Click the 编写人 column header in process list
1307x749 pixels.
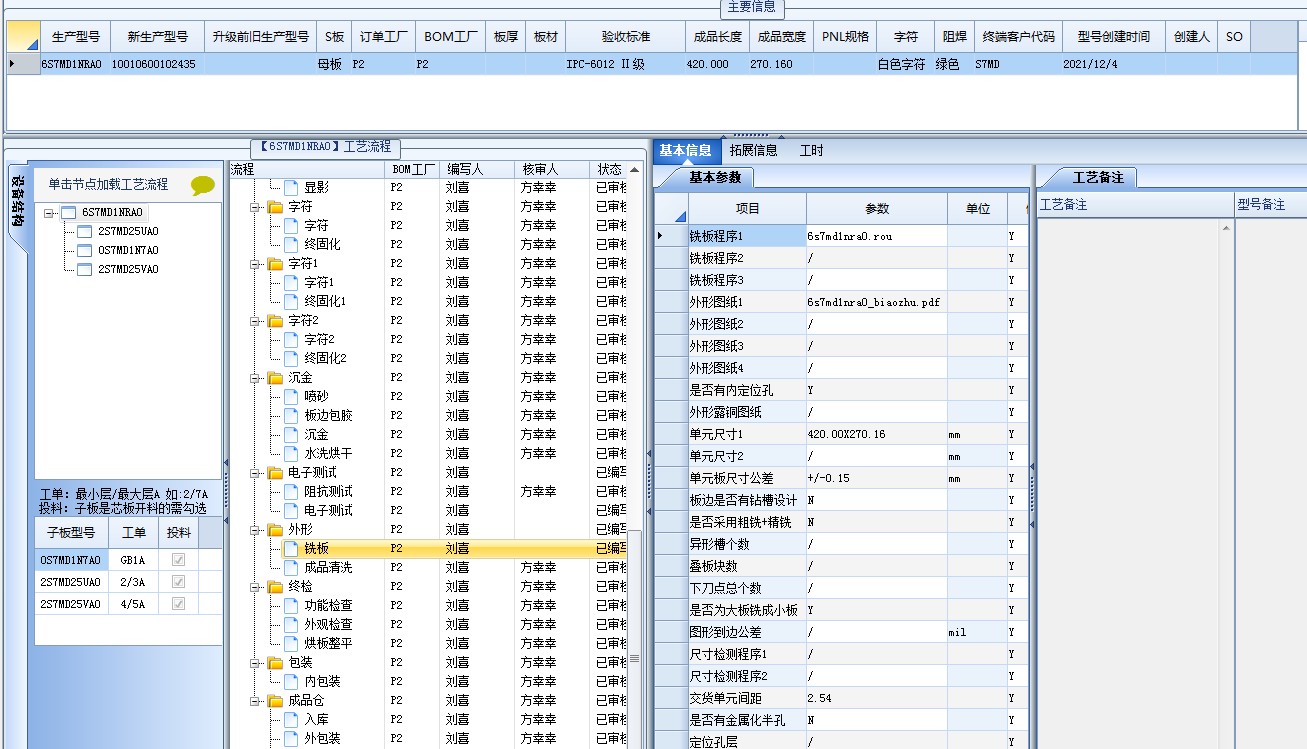pyautogui.click(x=477, y=170)
